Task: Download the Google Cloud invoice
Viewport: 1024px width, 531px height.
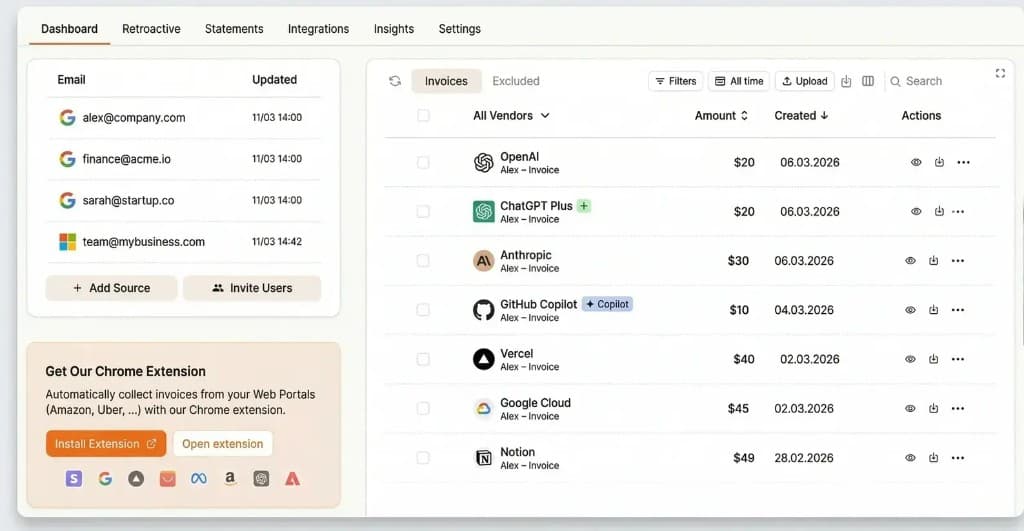Action: click(x=934, y=408)
